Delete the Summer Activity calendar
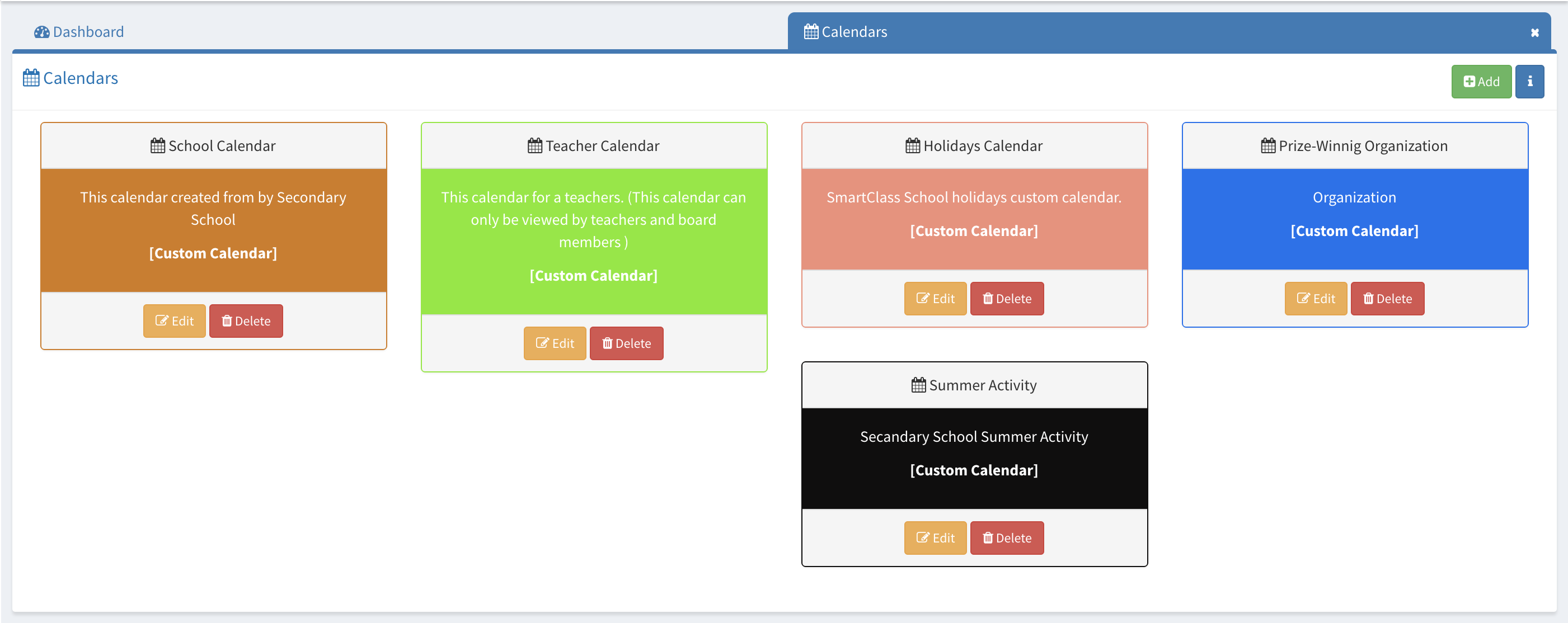1568x623 pixels. pos(1007,538)
